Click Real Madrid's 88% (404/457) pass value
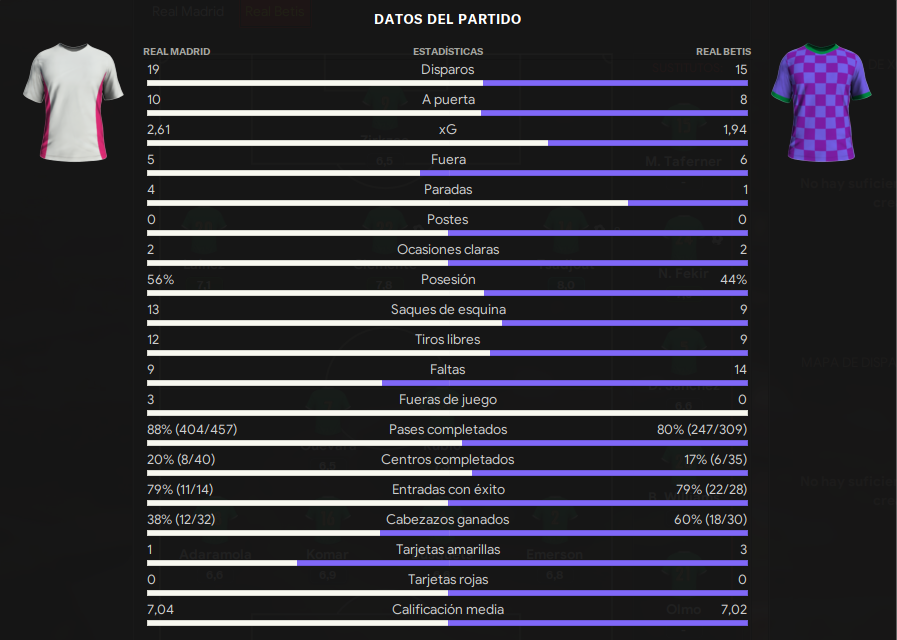This screenshot has width=897, height=640. tap(192, 430)
